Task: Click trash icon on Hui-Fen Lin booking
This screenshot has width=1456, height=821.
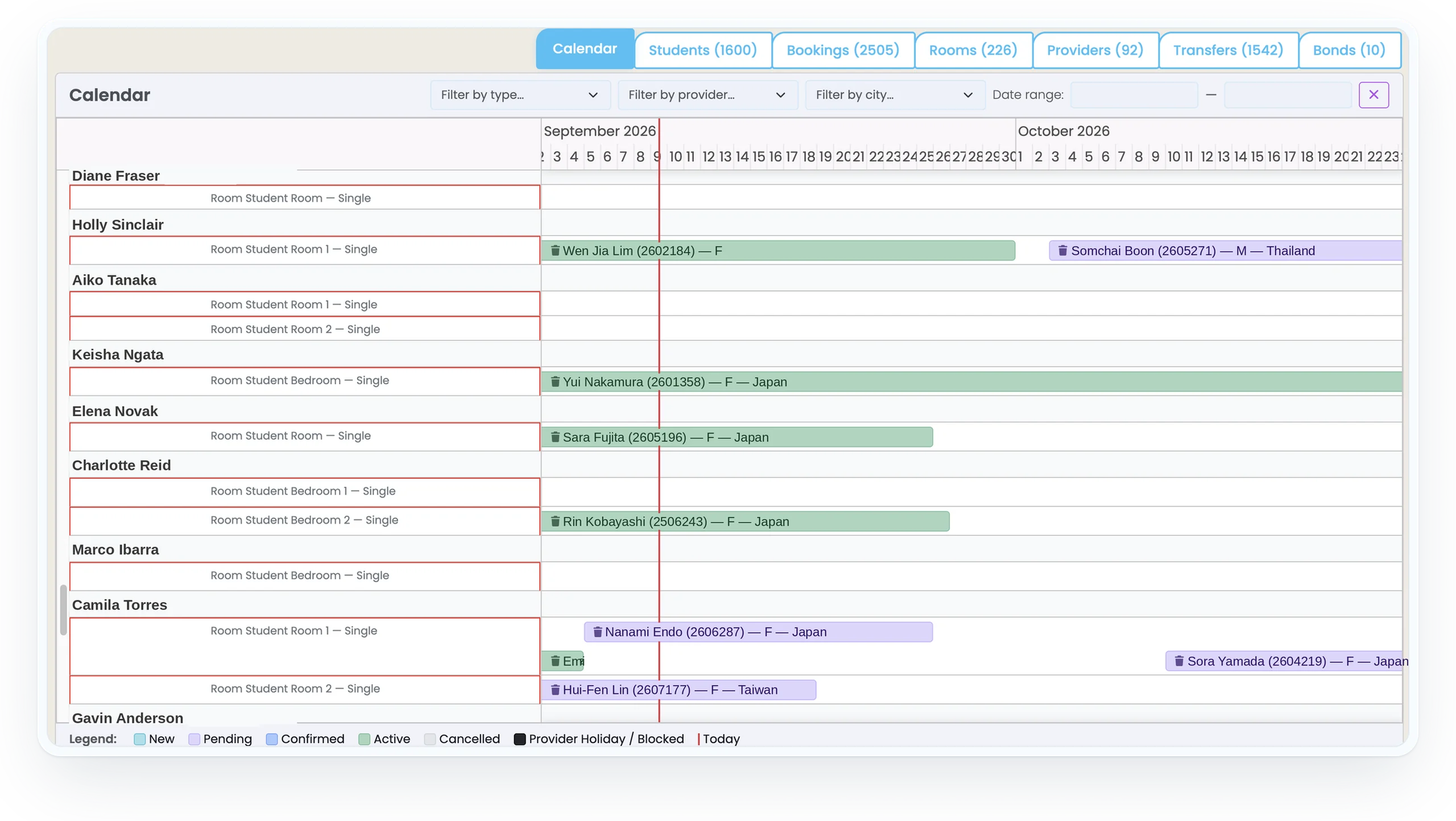Action: pos(555,690)
